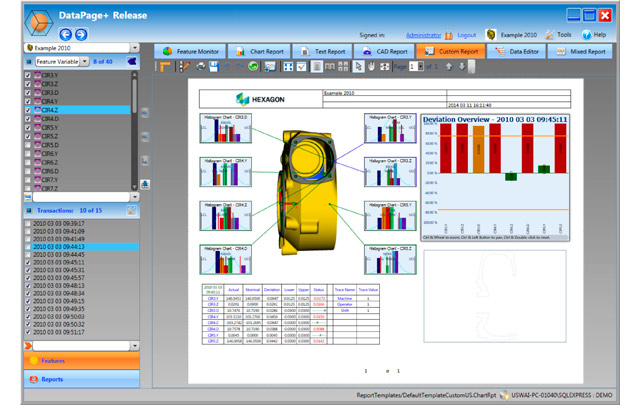
Task: Click the undo arrow in the toolbar
Action: 227,67
